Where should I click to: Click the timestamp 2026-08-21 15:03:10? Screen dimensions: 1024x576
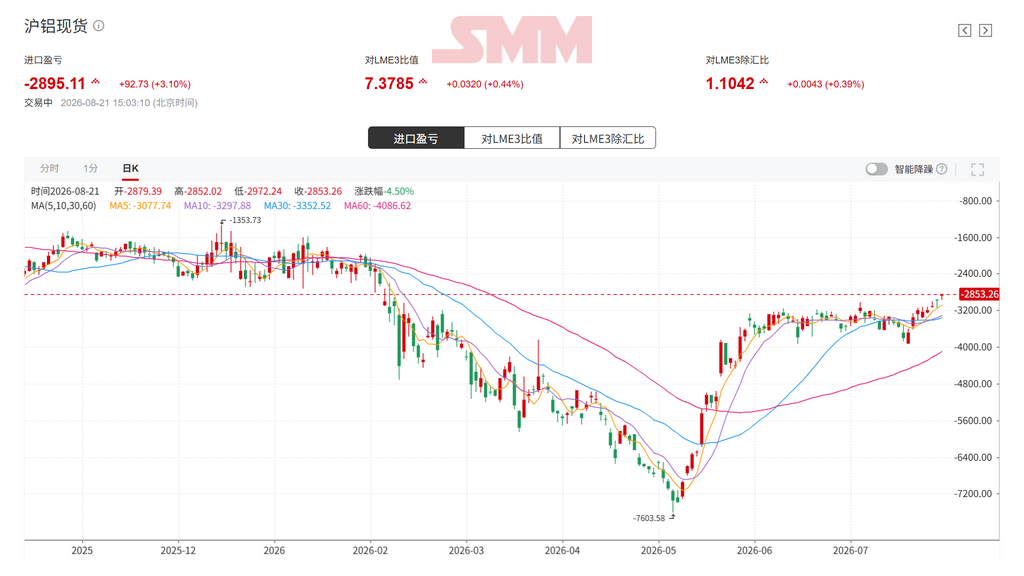105,103
